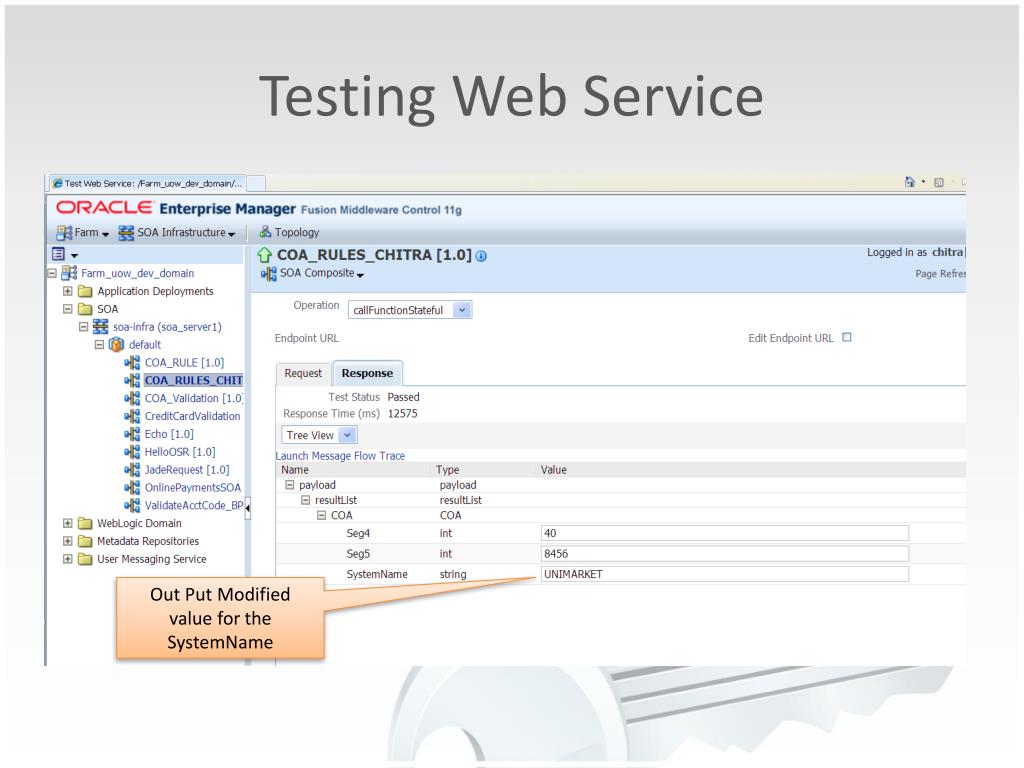Screen dimensions: 1024x768
Task: Collapse the default partition node
Action: click(x=99, y=344)
